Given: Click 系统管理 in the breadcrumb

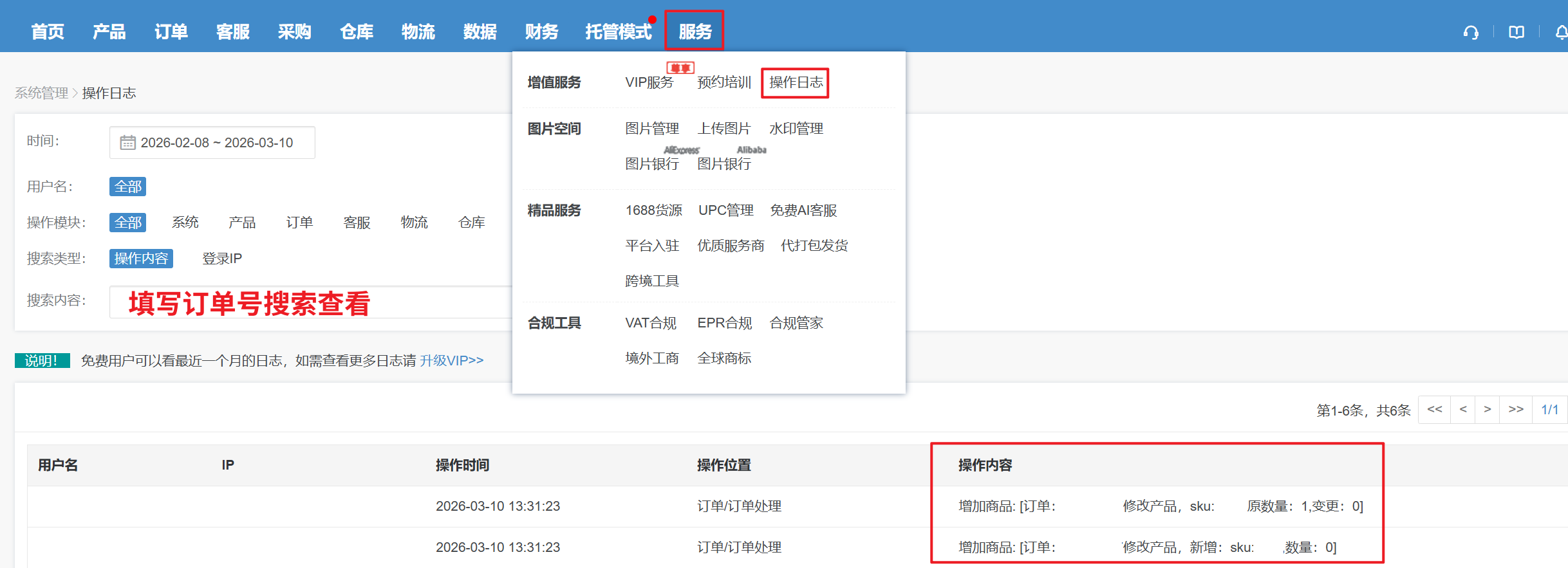Looking at the screenshot, I should 41,93.
